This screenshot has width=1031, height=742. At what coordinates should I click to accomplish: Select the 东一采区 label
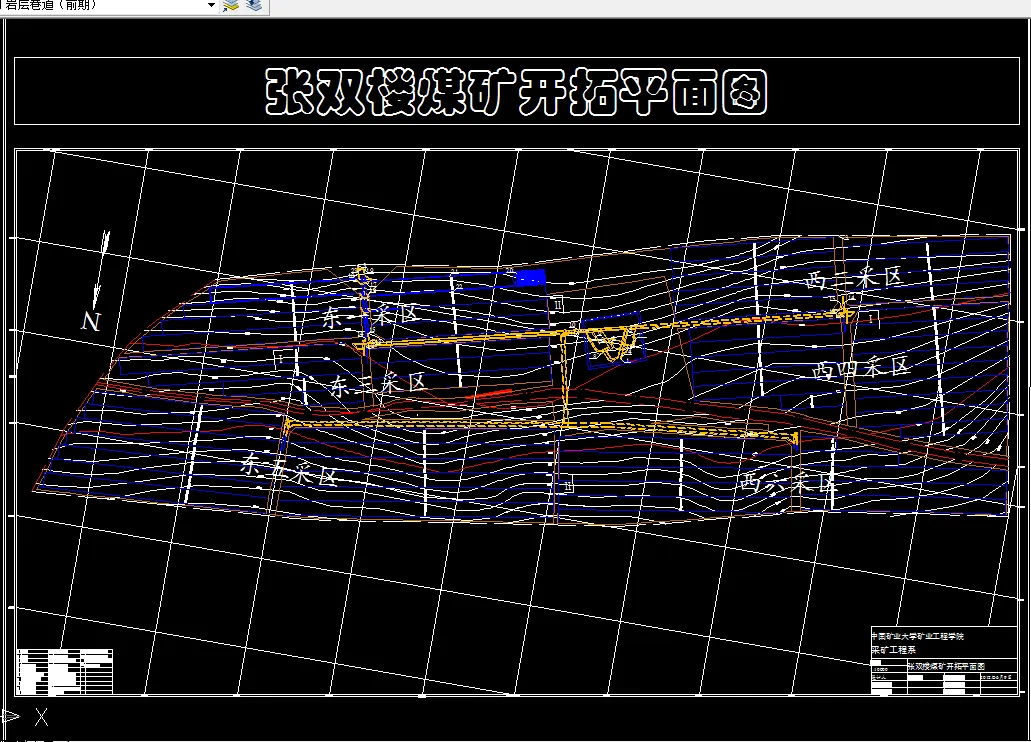click(370, 316)
